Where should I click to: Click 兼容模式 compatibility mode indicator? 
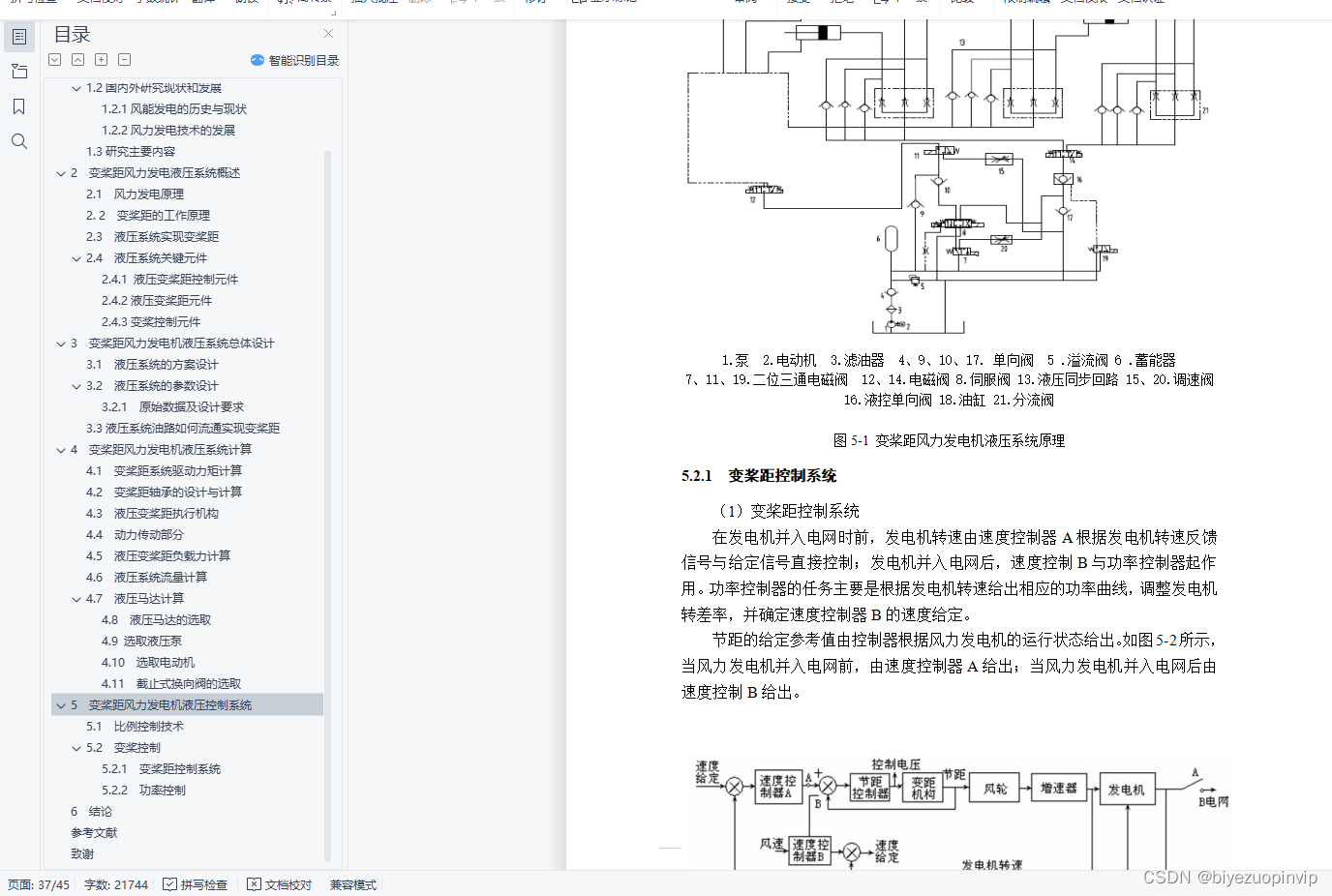351,883
